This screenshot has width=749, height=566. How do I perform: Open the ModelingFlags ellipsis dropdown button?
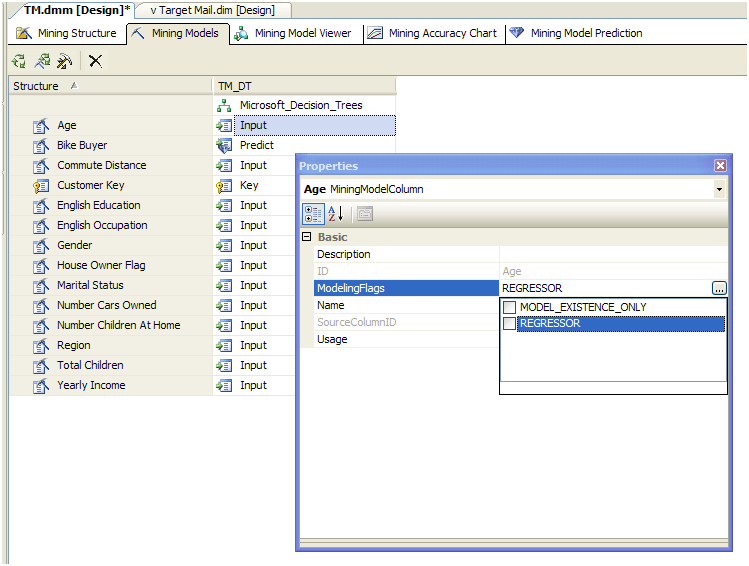pyautogui.click(x=719, y=288)
